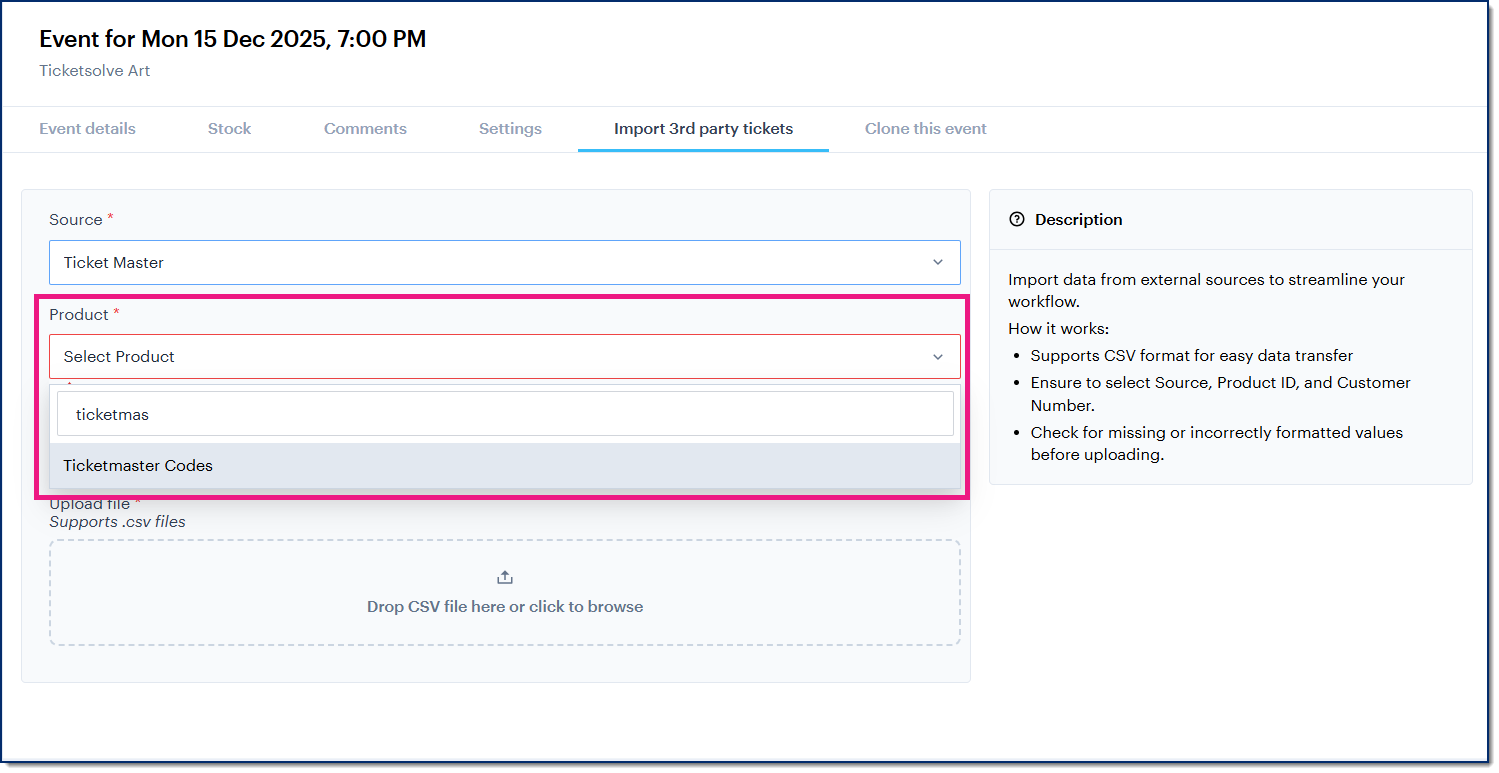Image resolution: width=1499 pixels, height=773 pixels.
Task: Select the Import 3rd party tickets tab
Action: coord(703,129)
